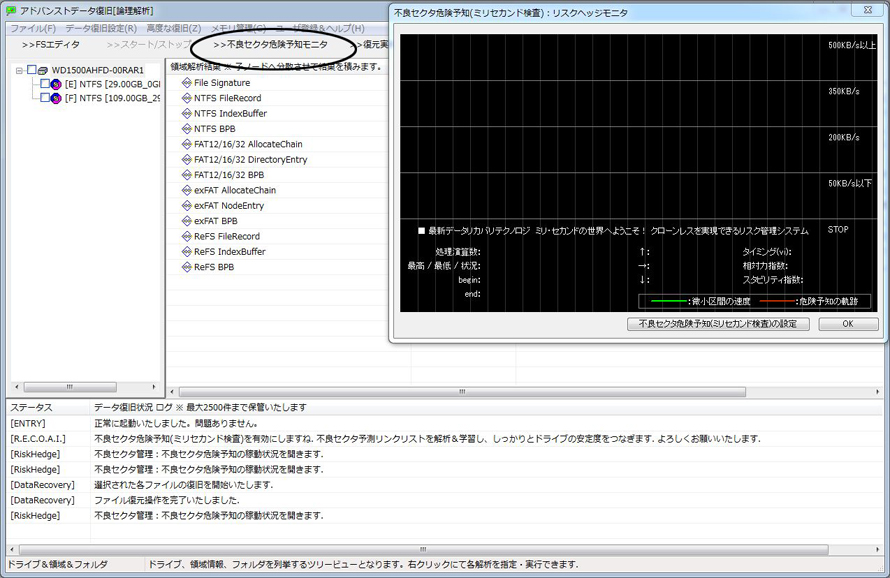This screenshot has height=578, width=890.
Task: Click the FAT12/16/32 BPB diamond icon
Action: (187, 175)
